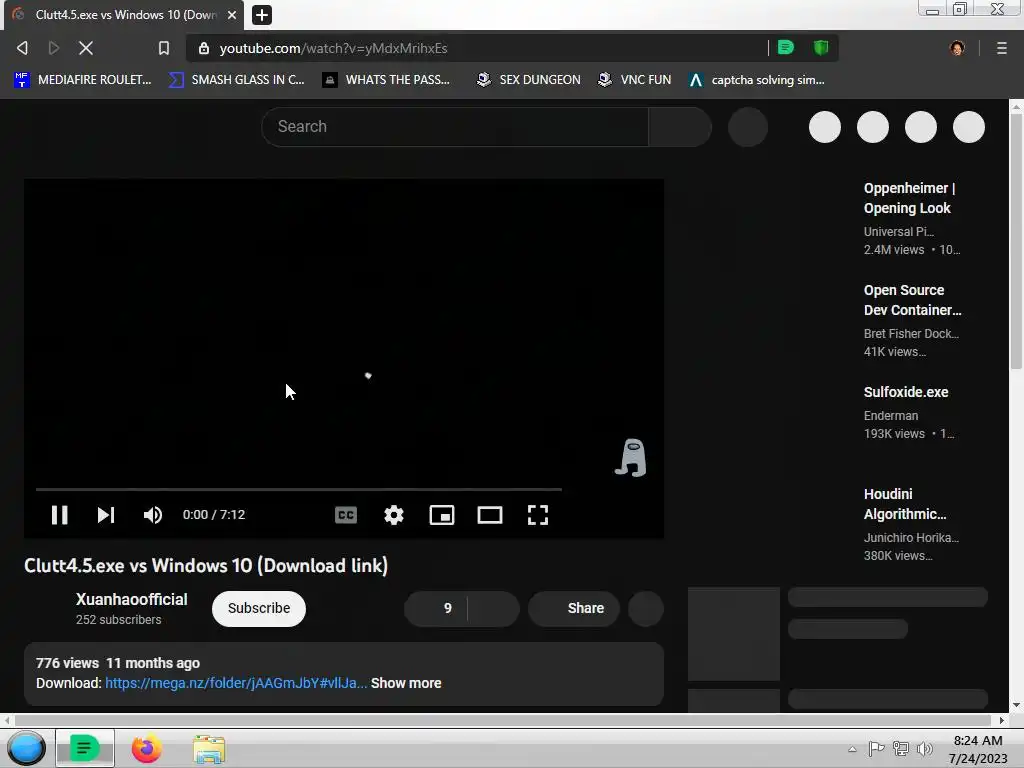The height and width of the screenshot is (768, 1024).
Task: Click the 252 subscribers text
Action: pyautogui.click(x=118, y=620)
